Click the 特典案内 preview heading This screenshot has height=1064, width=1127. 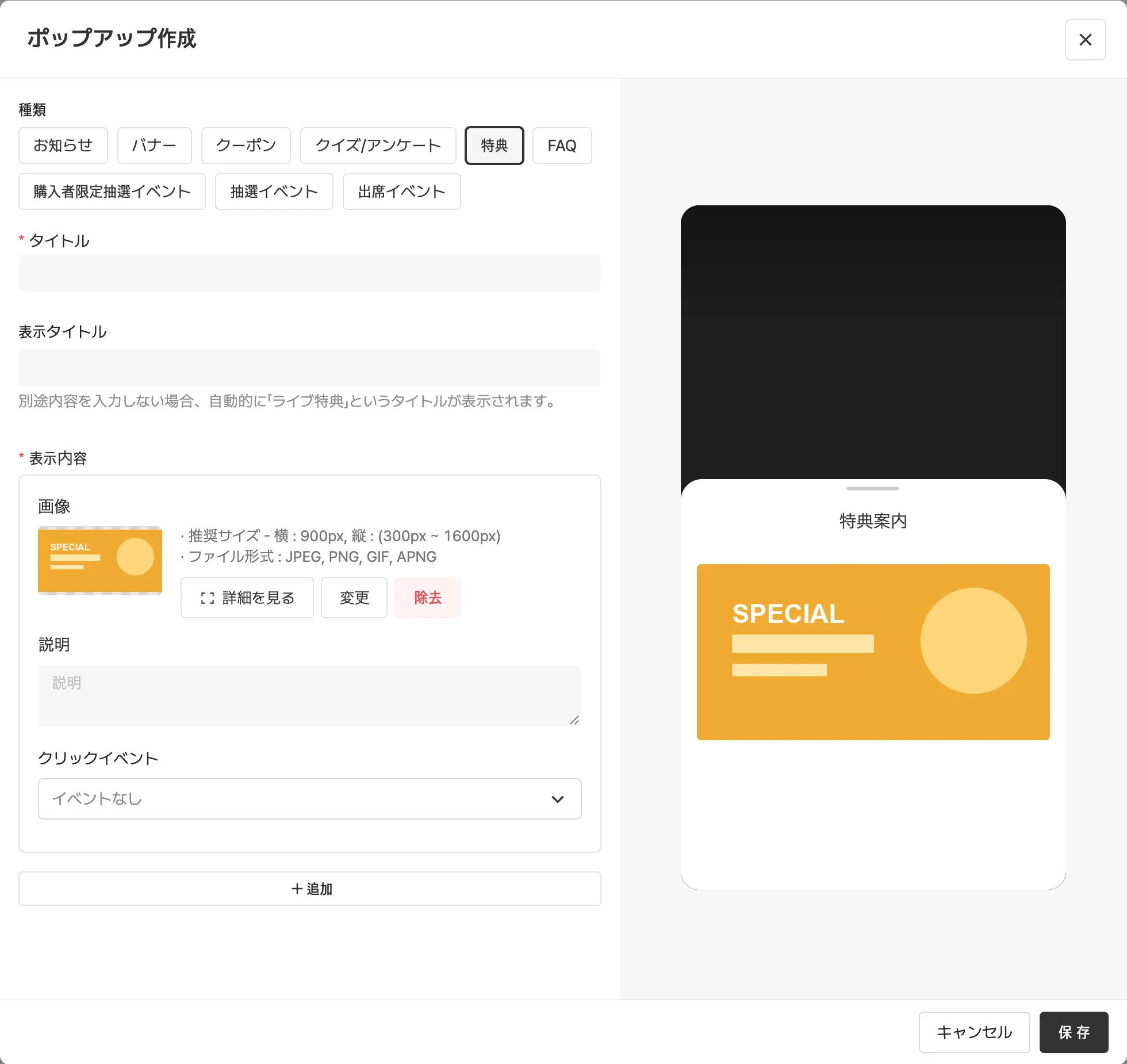873,521
